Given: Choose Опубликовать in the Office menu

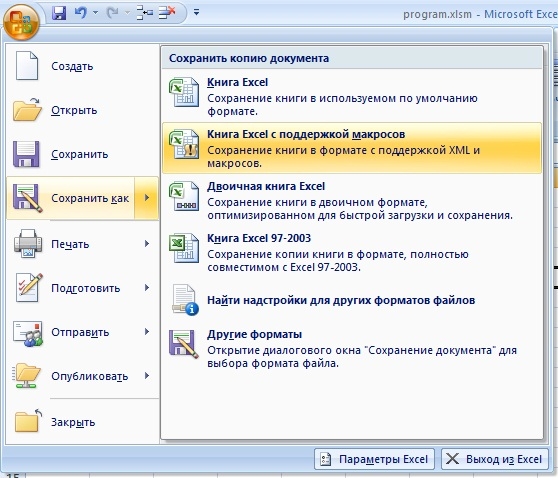Looking at the screenshot, I should pyautogui.click(x=82, y=376).
